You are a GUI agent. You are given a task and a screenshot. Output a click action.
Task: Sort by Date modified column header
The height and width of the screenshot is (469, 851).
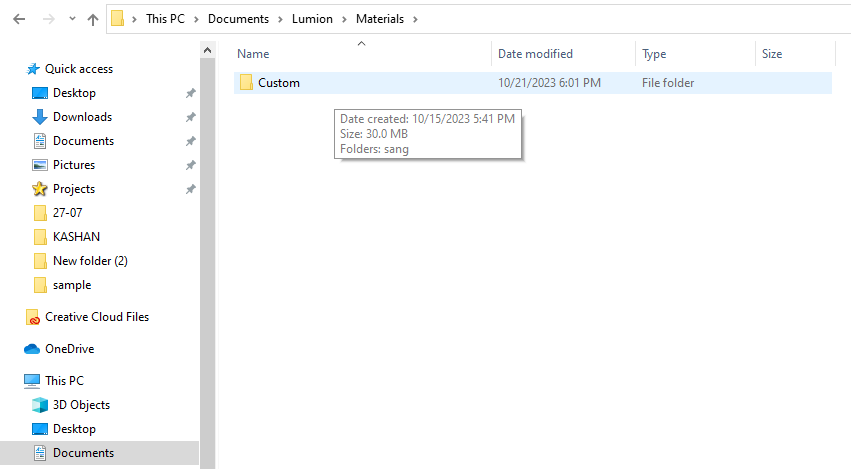coord(535,54)
